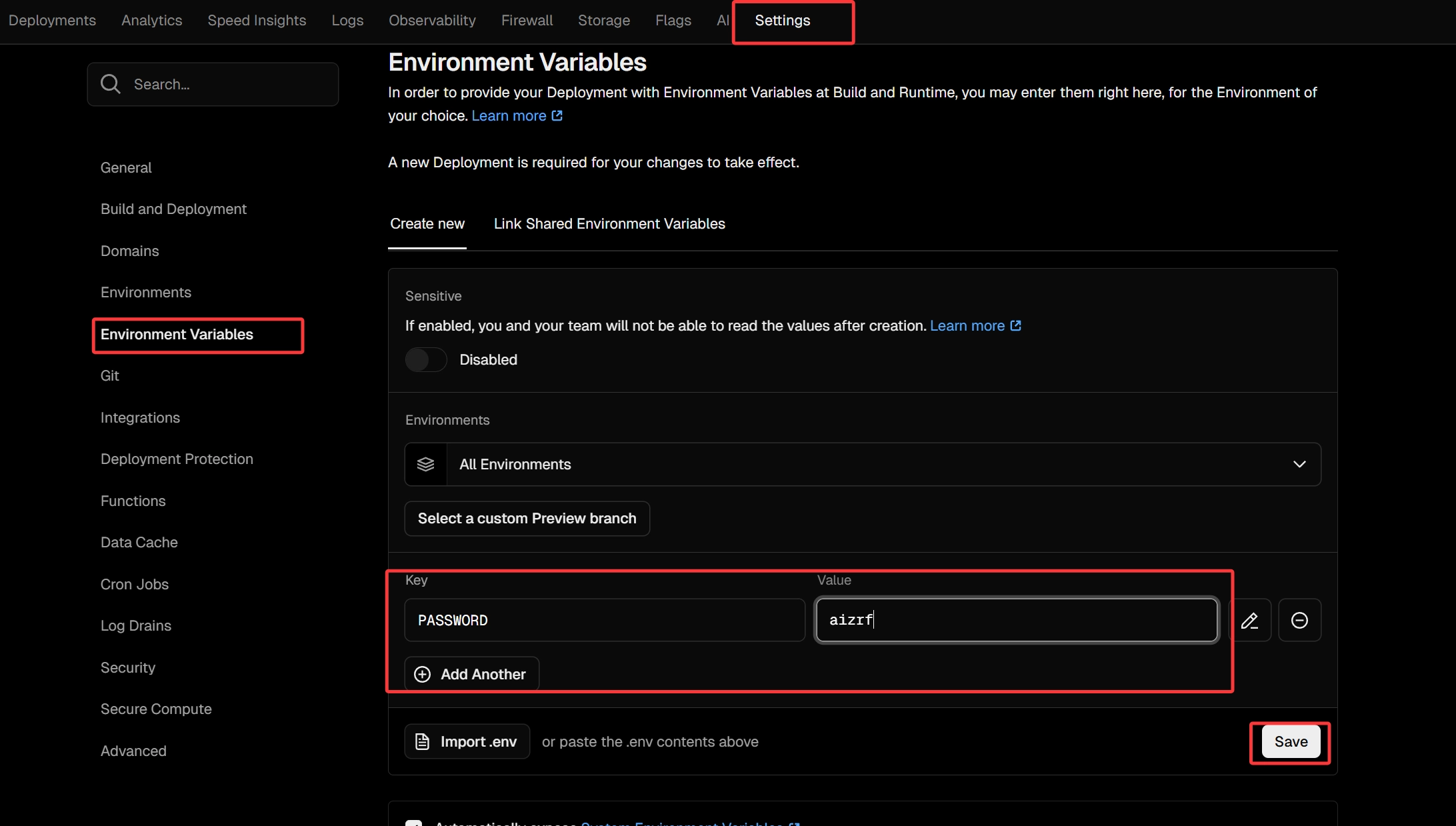This screenshot has width=1456, height=826.
Task: Open Deployment Protection settings
Action: tap(177, 459)
